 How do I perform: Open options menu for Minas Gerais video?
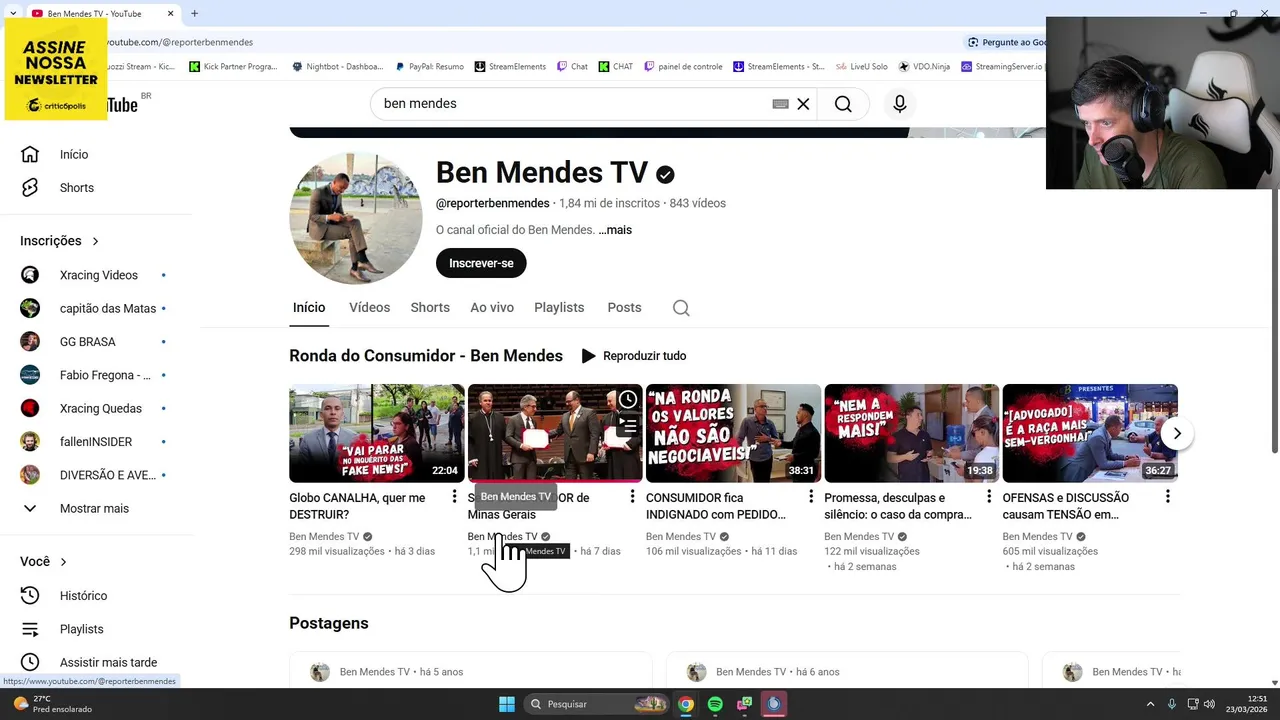pos(632,497)
